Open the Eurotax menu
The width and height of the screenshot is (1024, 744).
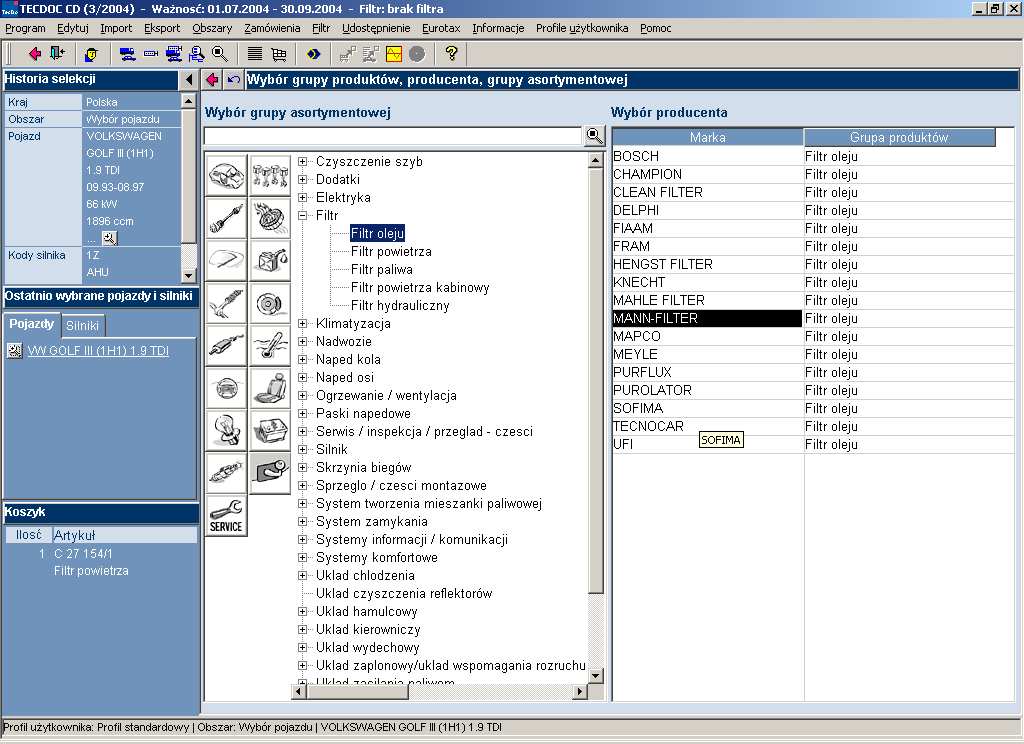click(441, 28)
